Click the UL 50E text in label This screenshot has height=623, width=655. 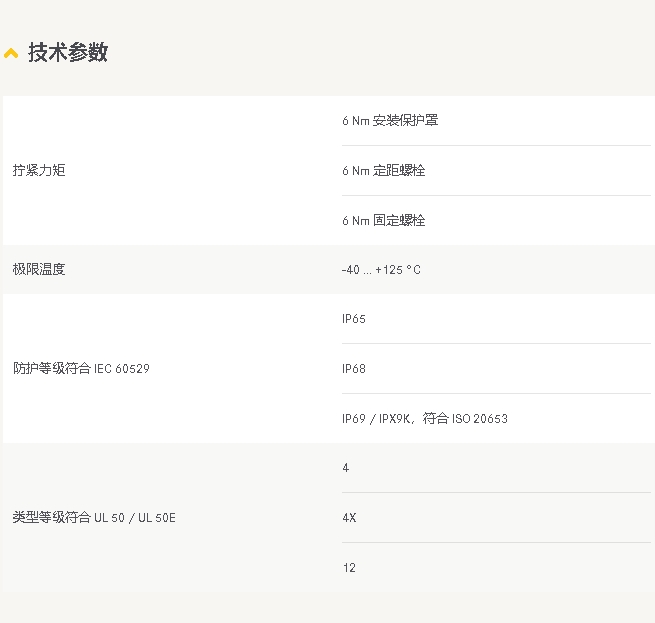pyautogui.click(x=157, y=518)
